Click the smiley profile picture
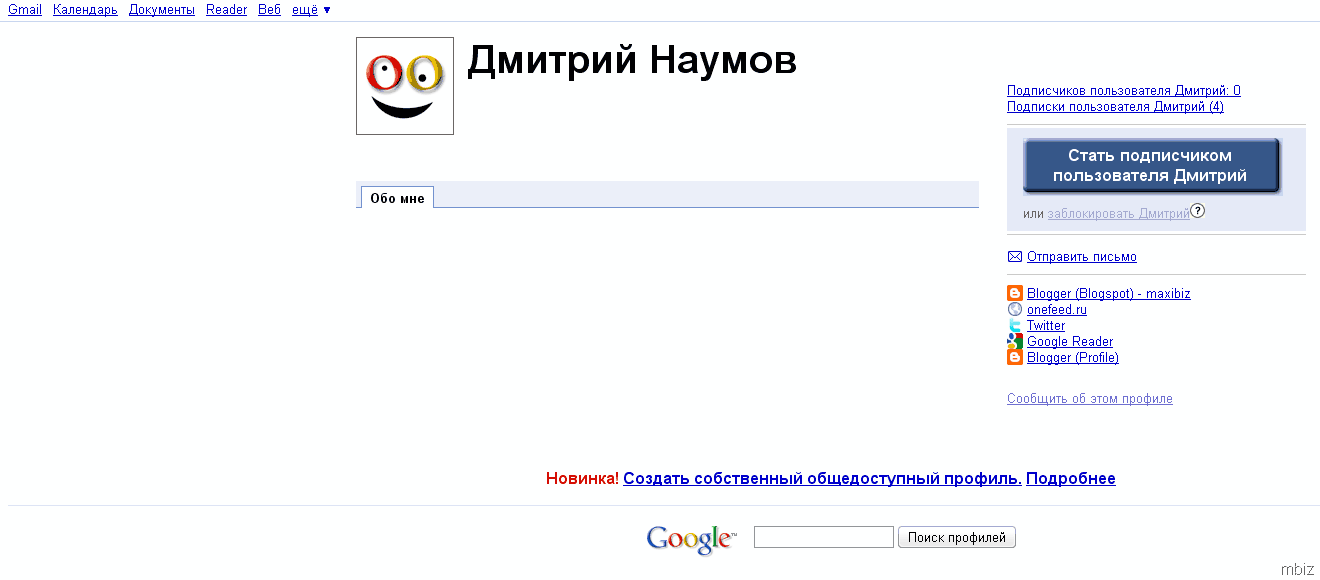Image resolution: width=1320 pixels, height=580 pixels. click(405, 86)
